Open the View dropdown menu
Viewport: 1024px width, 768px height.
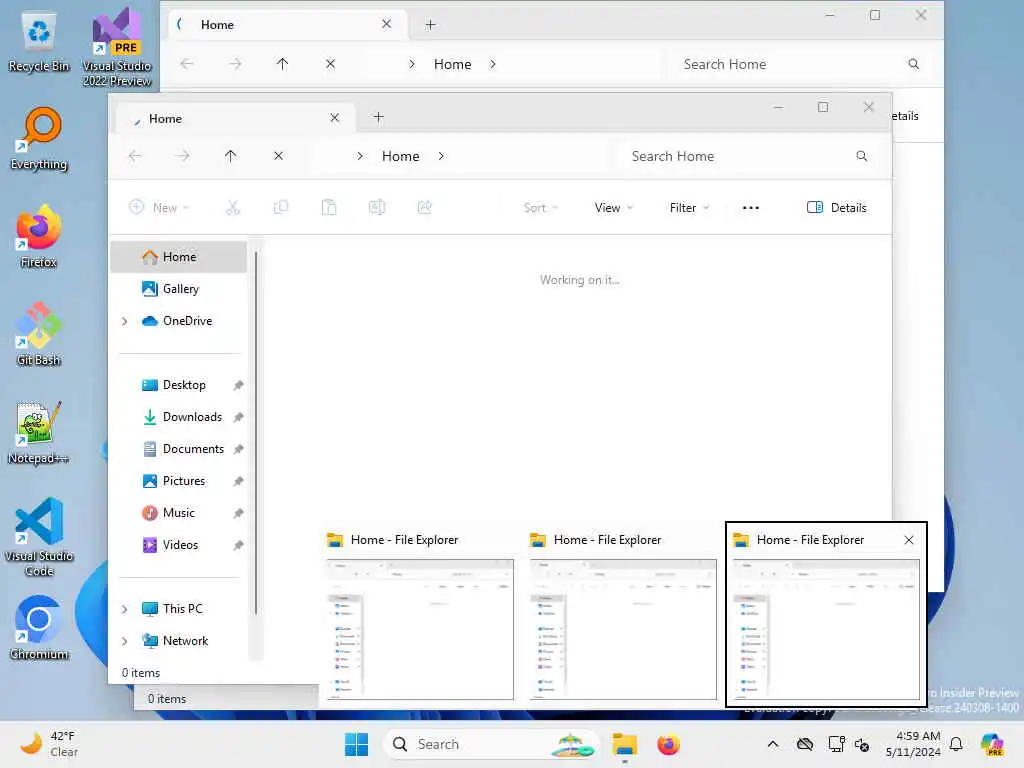click(x=614, y=208)
